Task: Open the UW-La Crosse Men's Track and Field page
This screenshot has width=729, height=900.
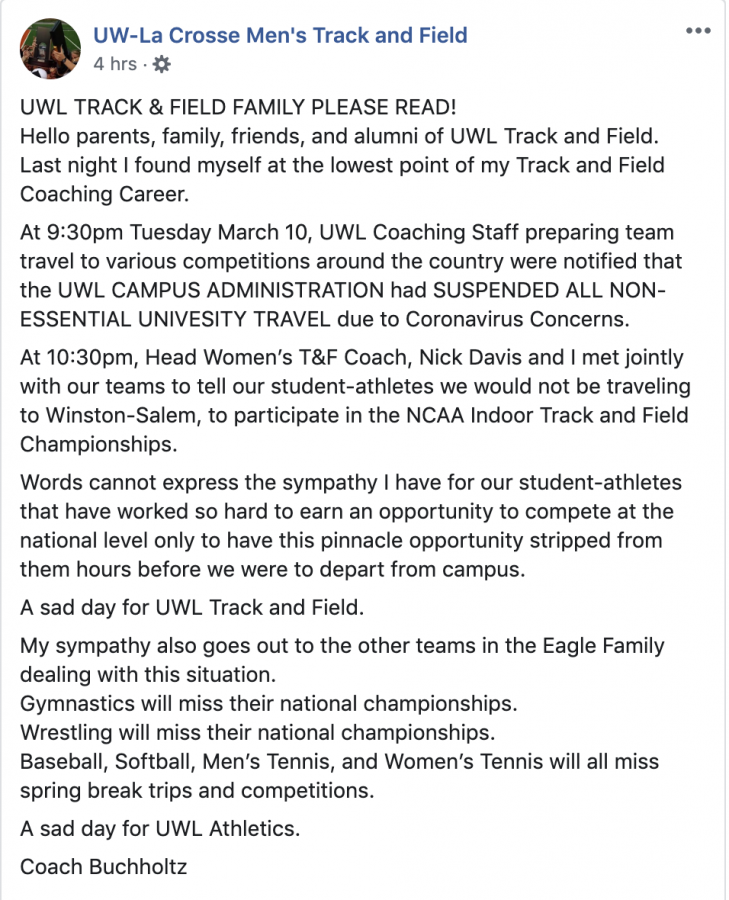Action: 280,36
